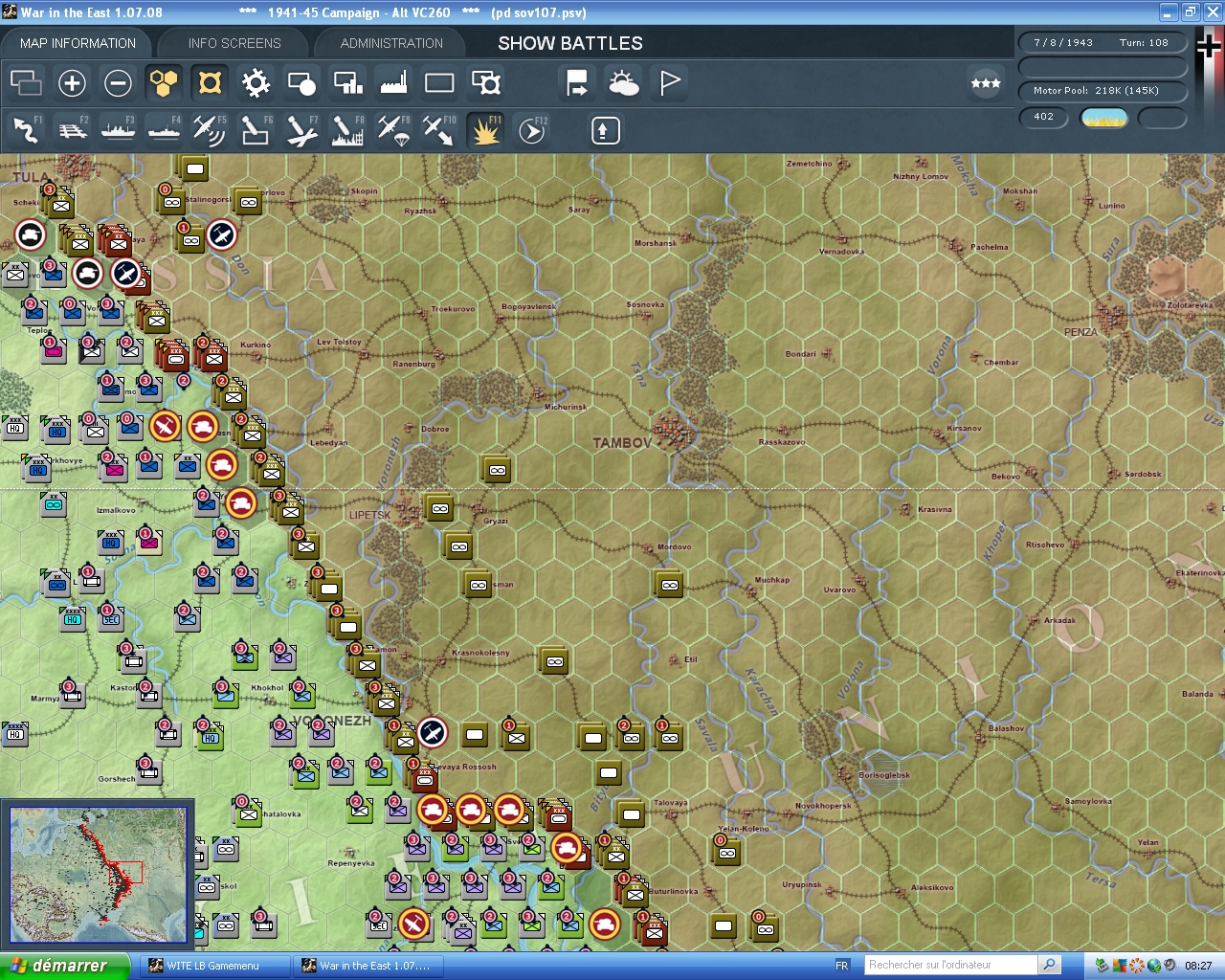This screenshot has height=980, width=1225.
Task: Select the F1 move mode icon
Action: coord(26,130)
